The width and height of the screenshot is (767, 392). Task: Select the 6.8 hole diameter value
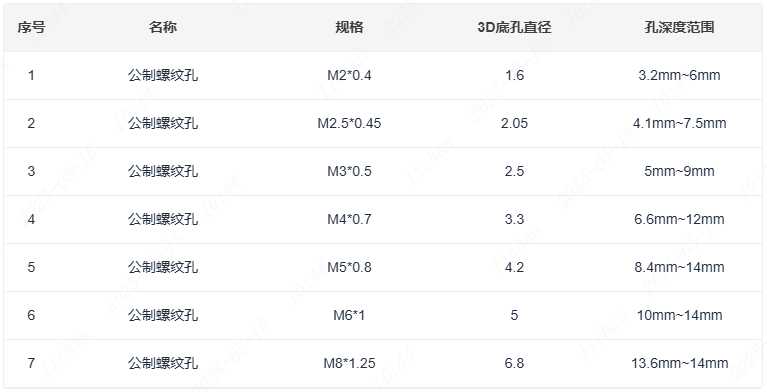(514, 363)
